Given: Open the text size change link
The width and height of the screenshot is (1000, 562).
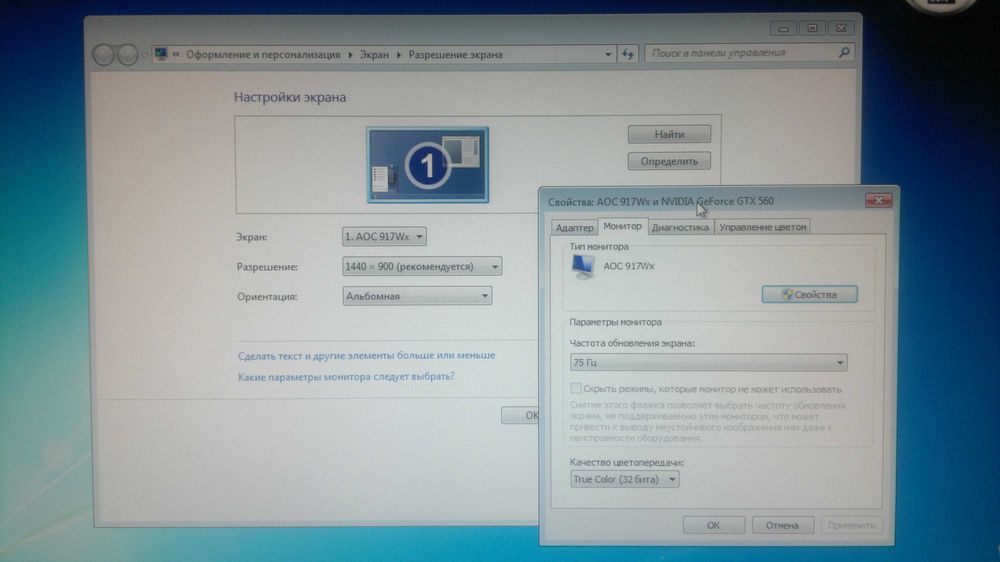Looking at the screenshot, I should (366, 355).
